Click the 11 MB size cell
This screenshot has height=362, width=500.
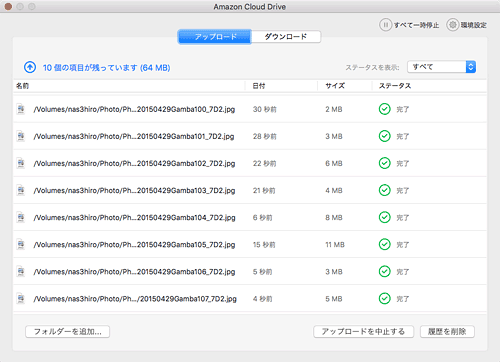tap(335, 245)
